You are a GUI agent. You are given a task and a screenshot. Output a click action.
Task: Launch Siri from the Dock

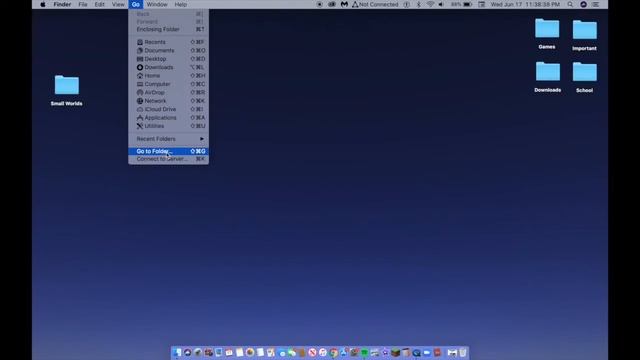[x=187, y=352]
